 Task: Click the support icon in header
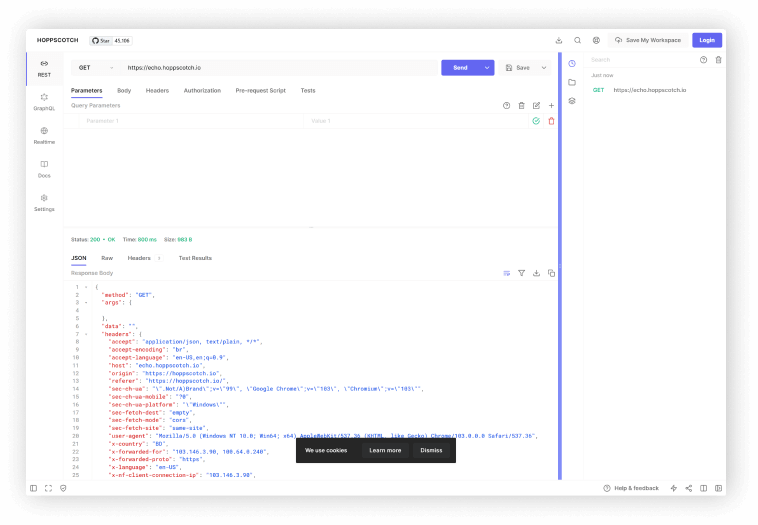coord(596,40)
